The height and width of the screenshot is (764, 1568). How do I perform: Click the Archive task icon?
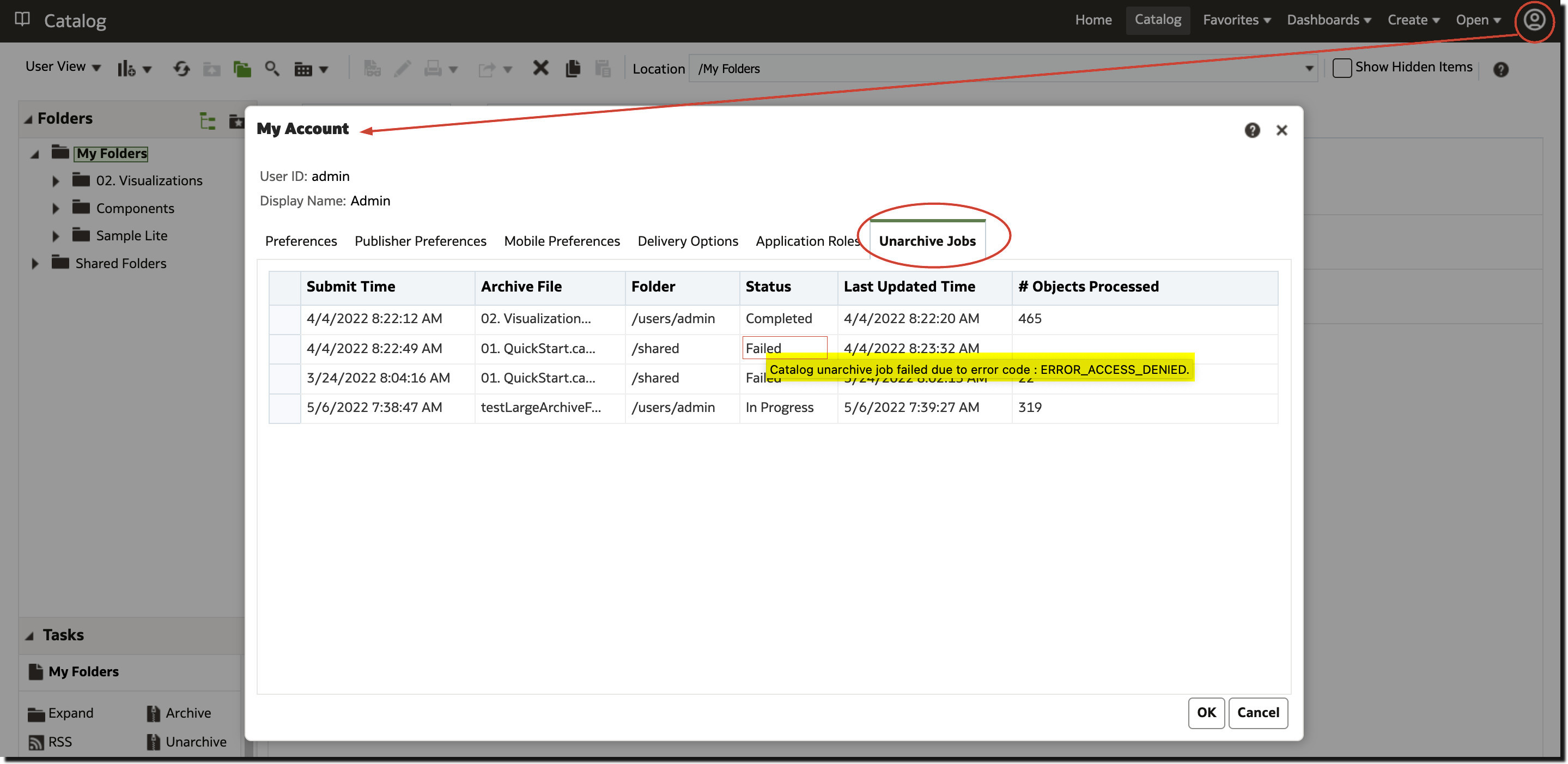tap(153, 713)
